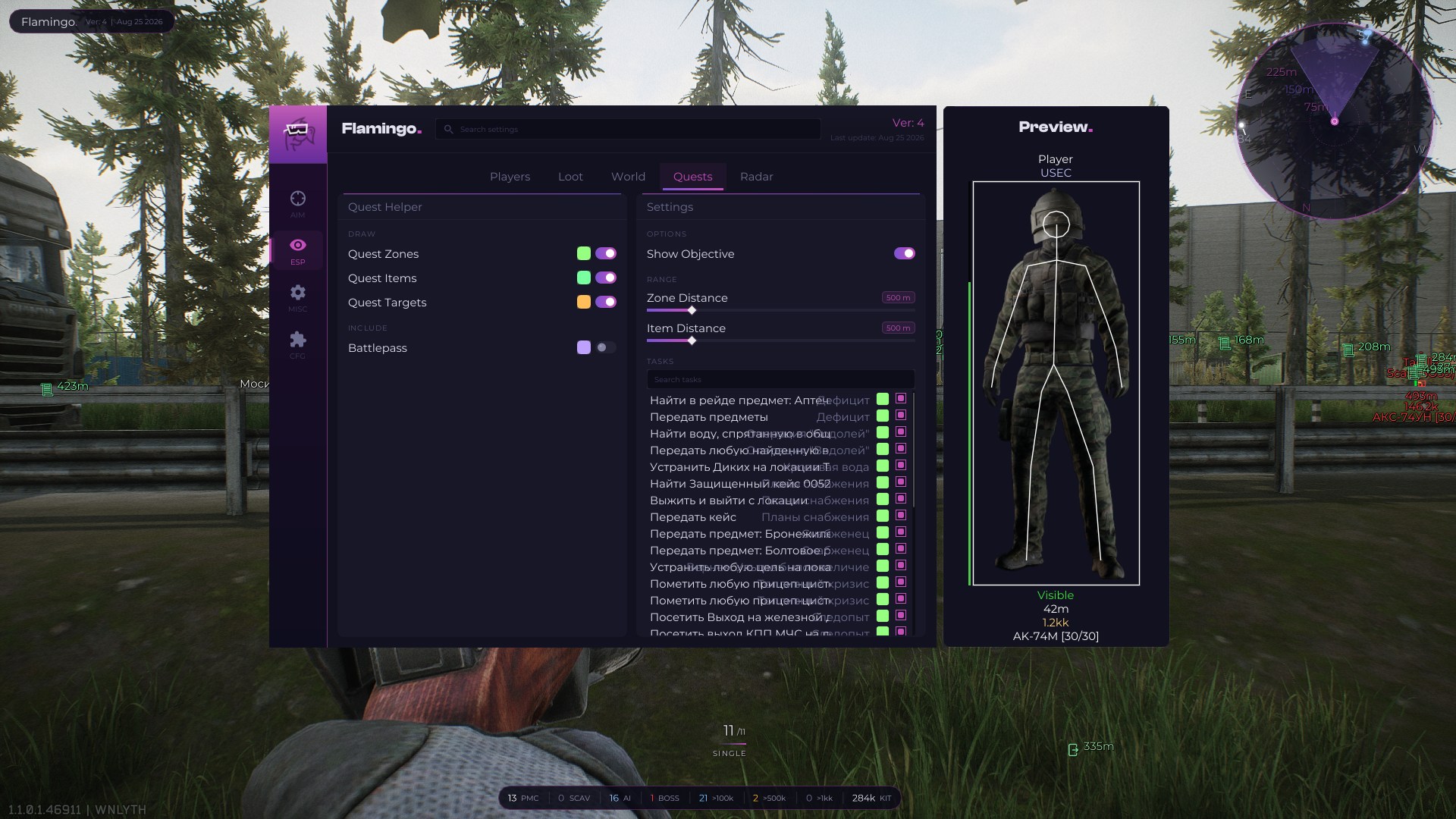Click the Zone Distance 500 m value box
The image size is (1456, 819).
pos(898,298)
